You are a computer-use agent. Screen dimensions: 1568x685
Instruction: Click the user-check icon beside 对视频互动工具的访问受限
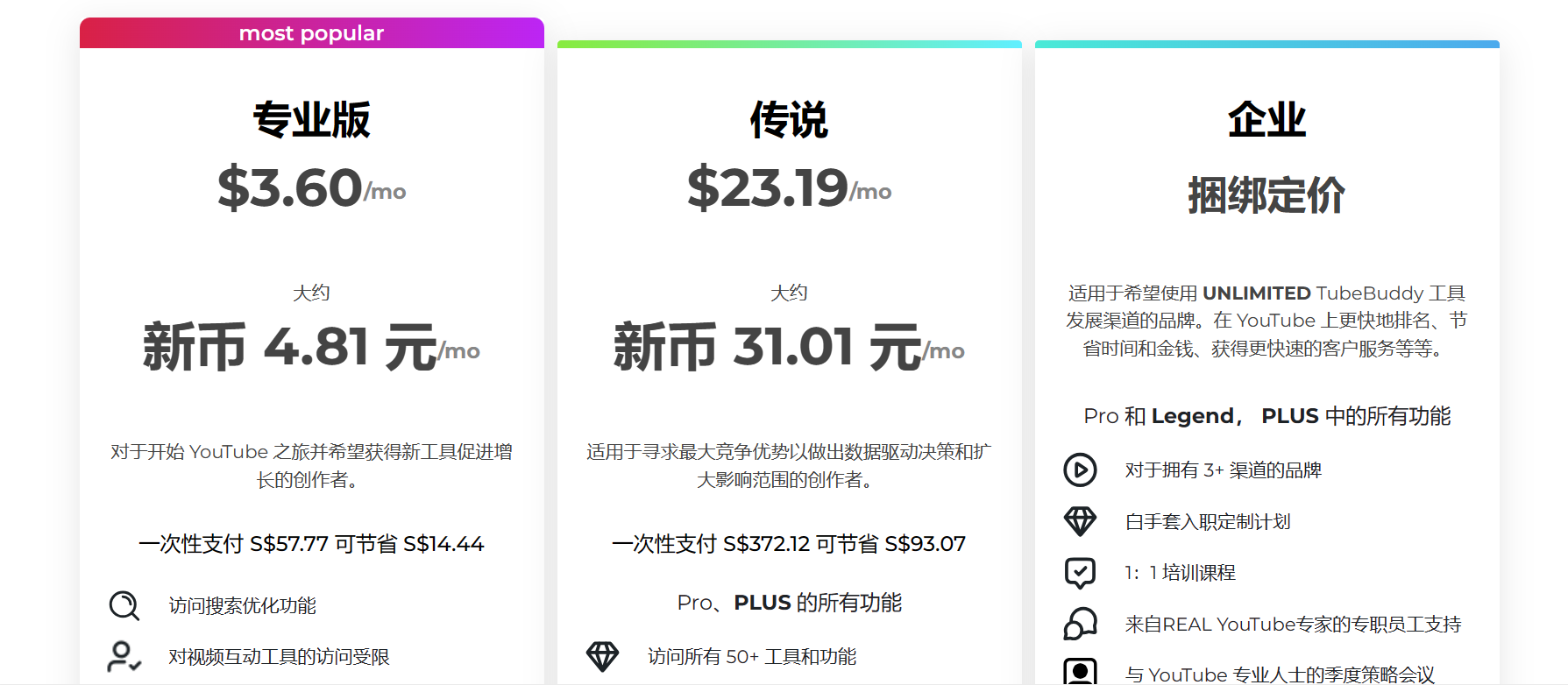[124, 657]
